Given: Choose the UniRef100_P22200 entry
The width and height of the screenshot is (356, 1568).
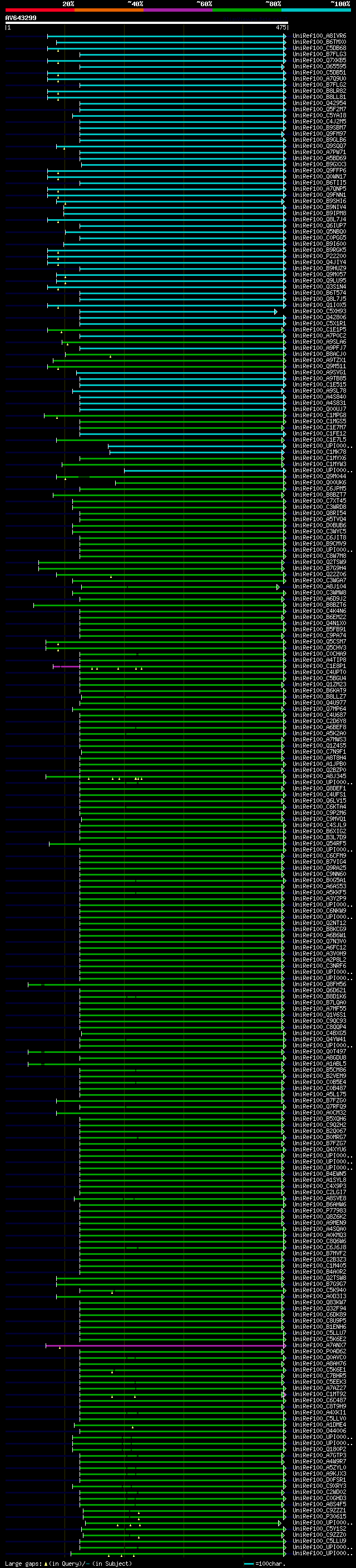Looking at the screenshot, I should (319, 256).
